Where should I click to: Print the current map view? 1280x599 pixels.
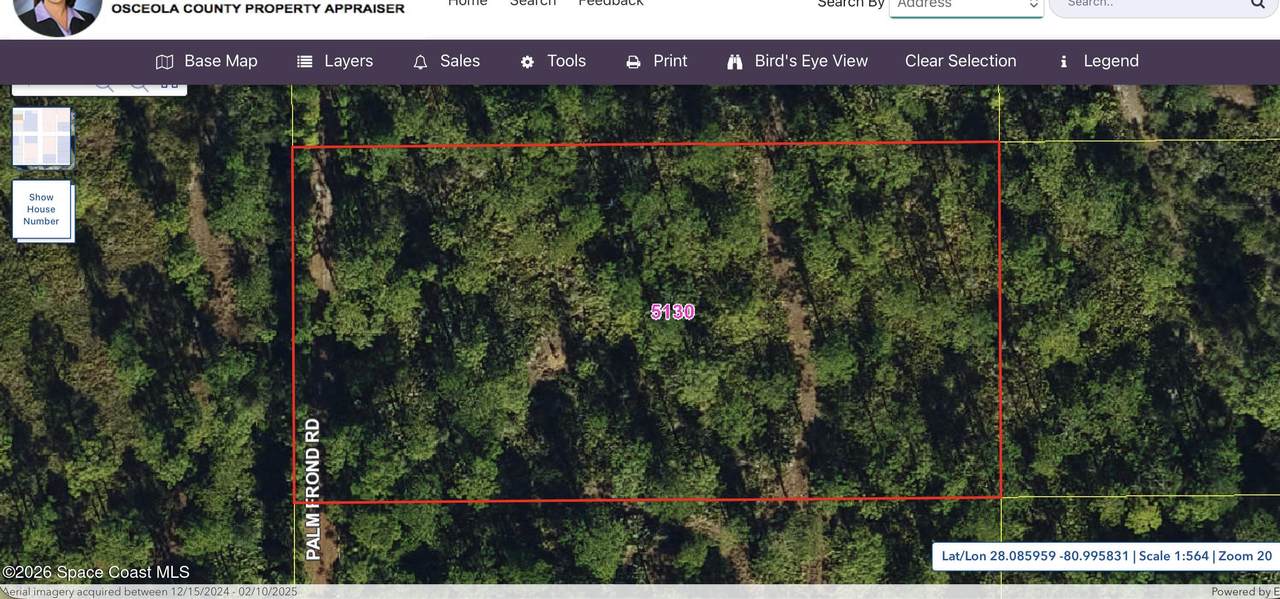pos(656,61)
